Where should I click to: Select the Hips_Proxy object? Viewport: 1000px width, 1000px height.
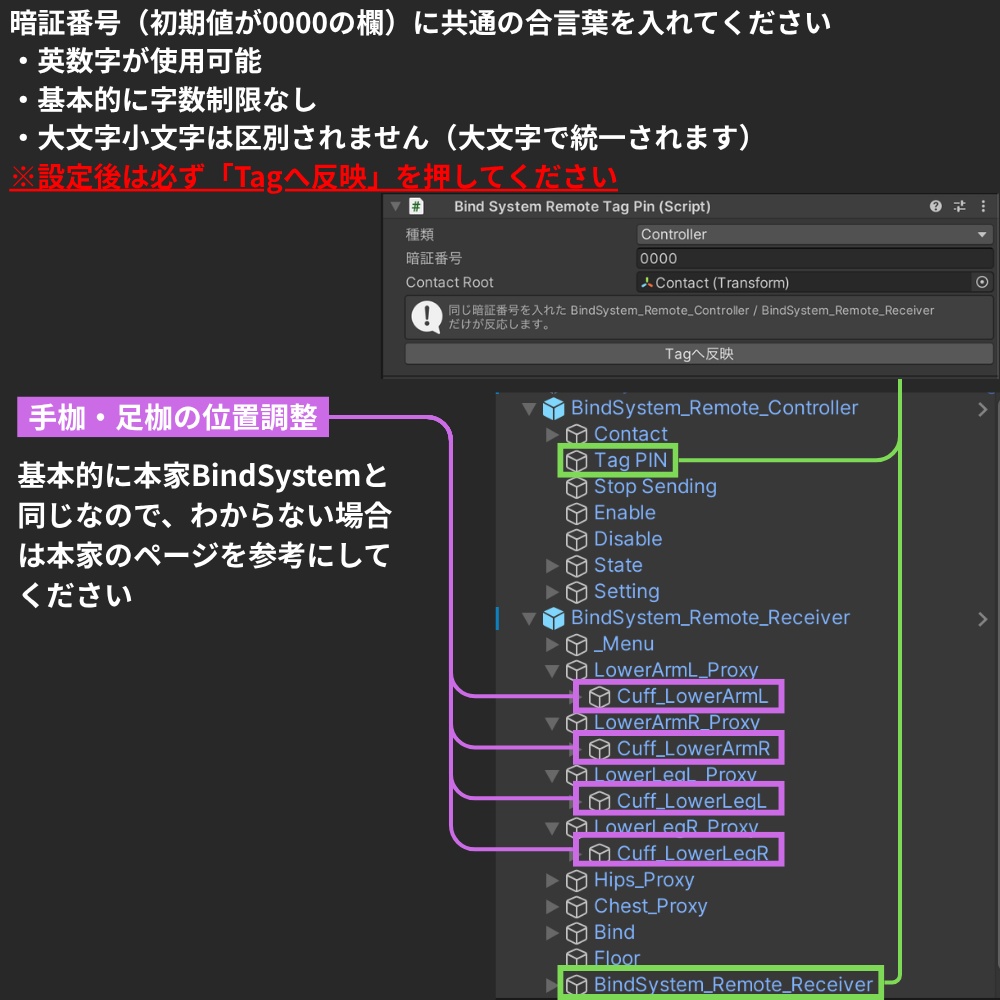pos(643,880)
